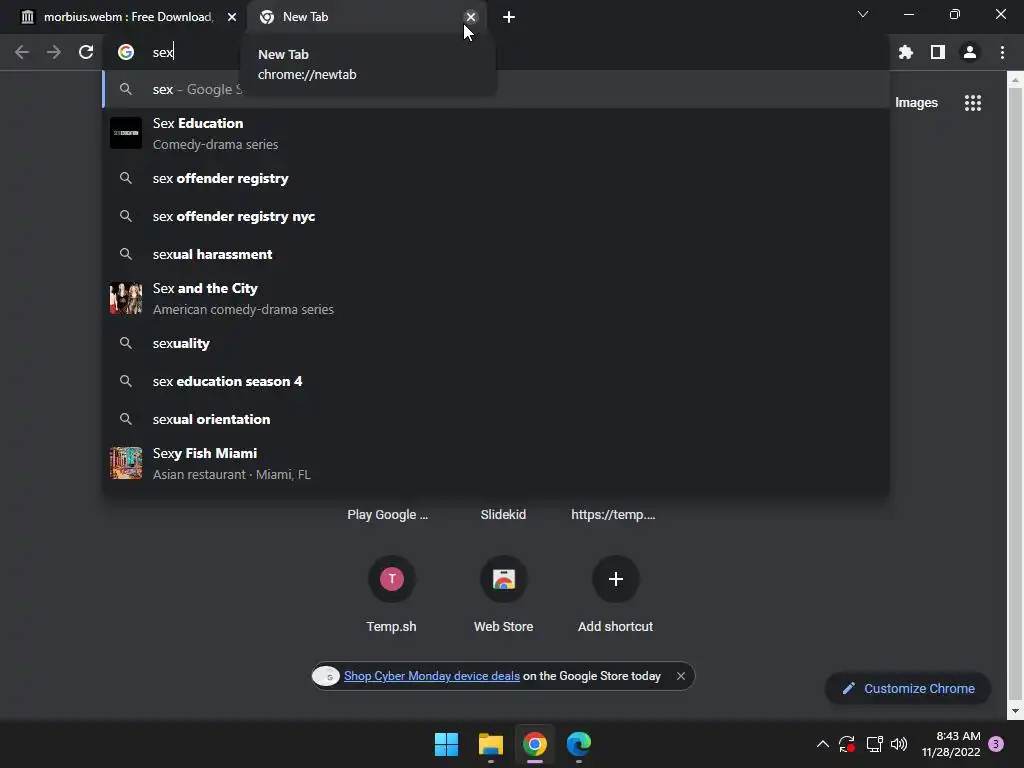Open the profile avatar icon
This screenshot has height=768, width=1024.
coord(970,52)
